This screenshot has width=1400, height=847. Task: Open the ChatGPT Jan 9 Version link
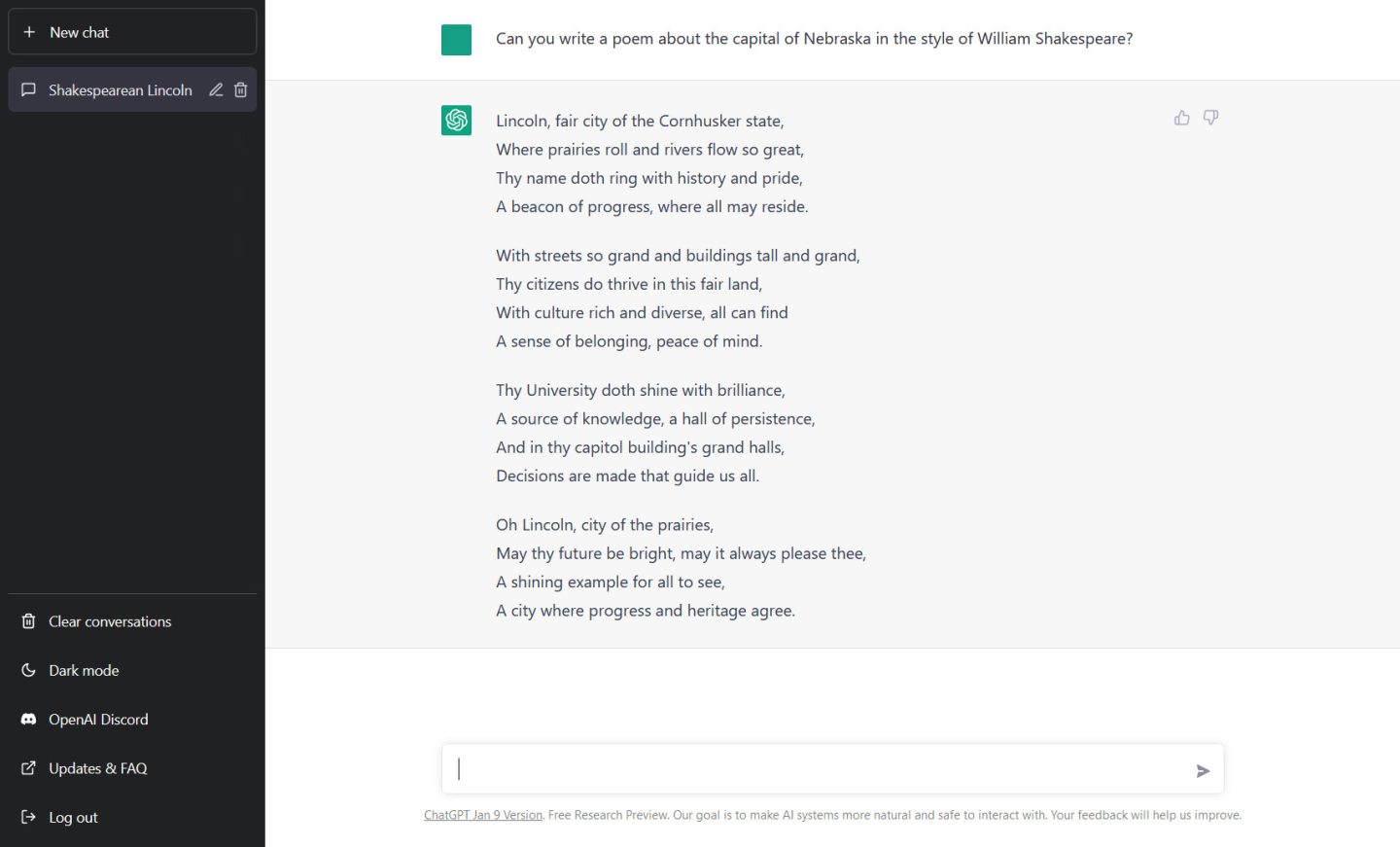coord(483,814)
